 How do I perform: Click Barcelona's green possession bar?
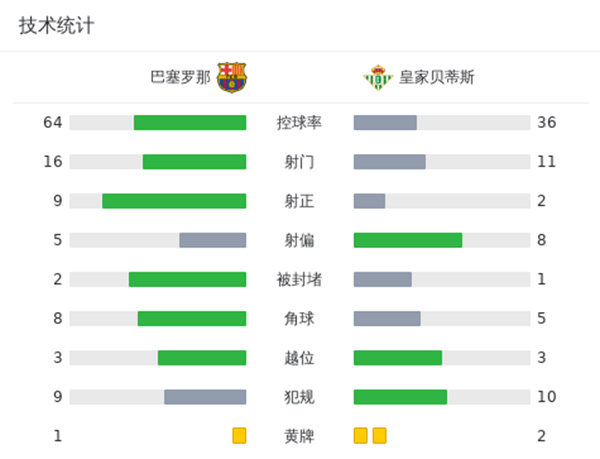pyautogui.click(x=190, y=123)
